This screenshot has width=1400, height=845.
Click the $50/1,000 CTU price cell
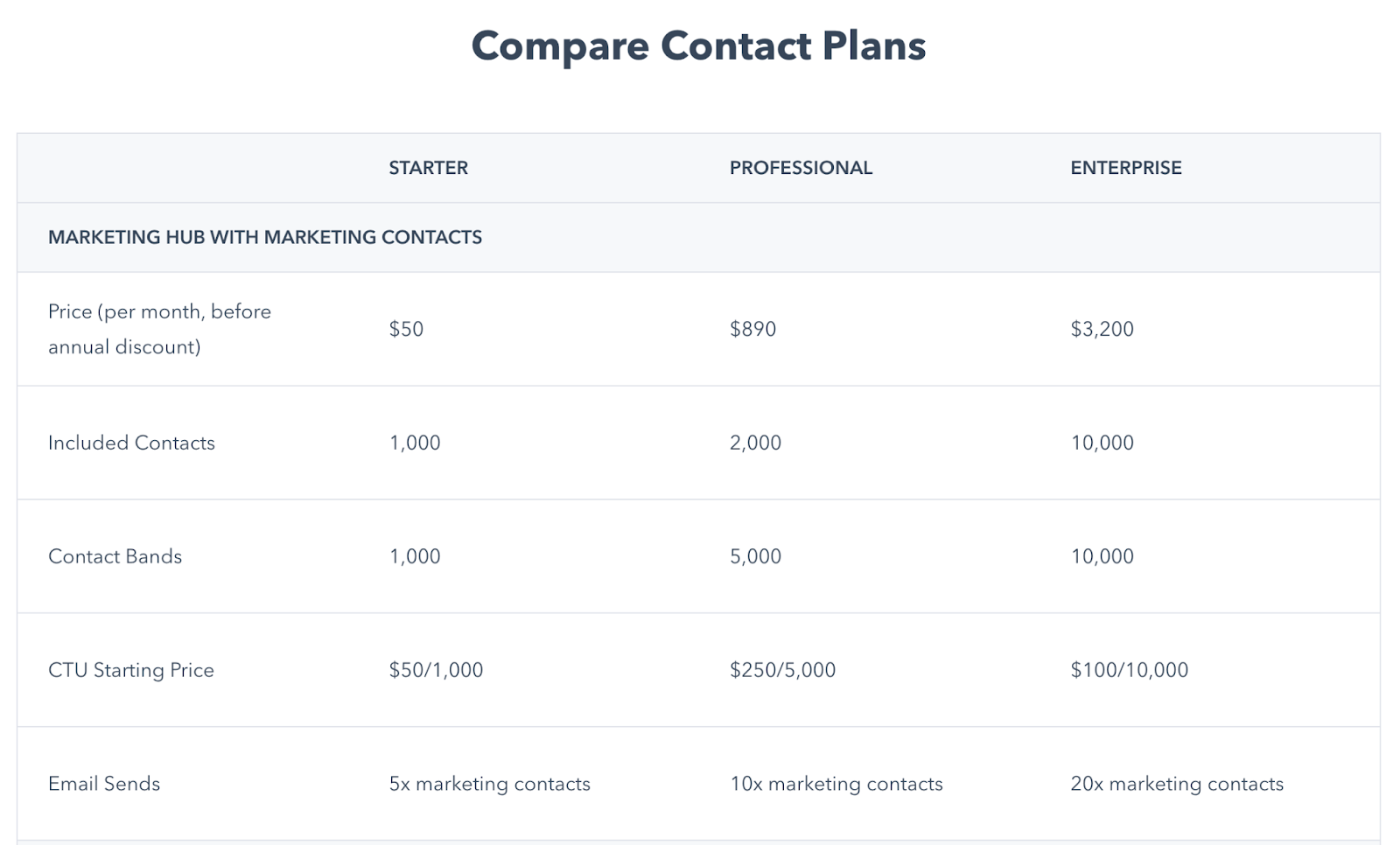[x=436, y=670]
